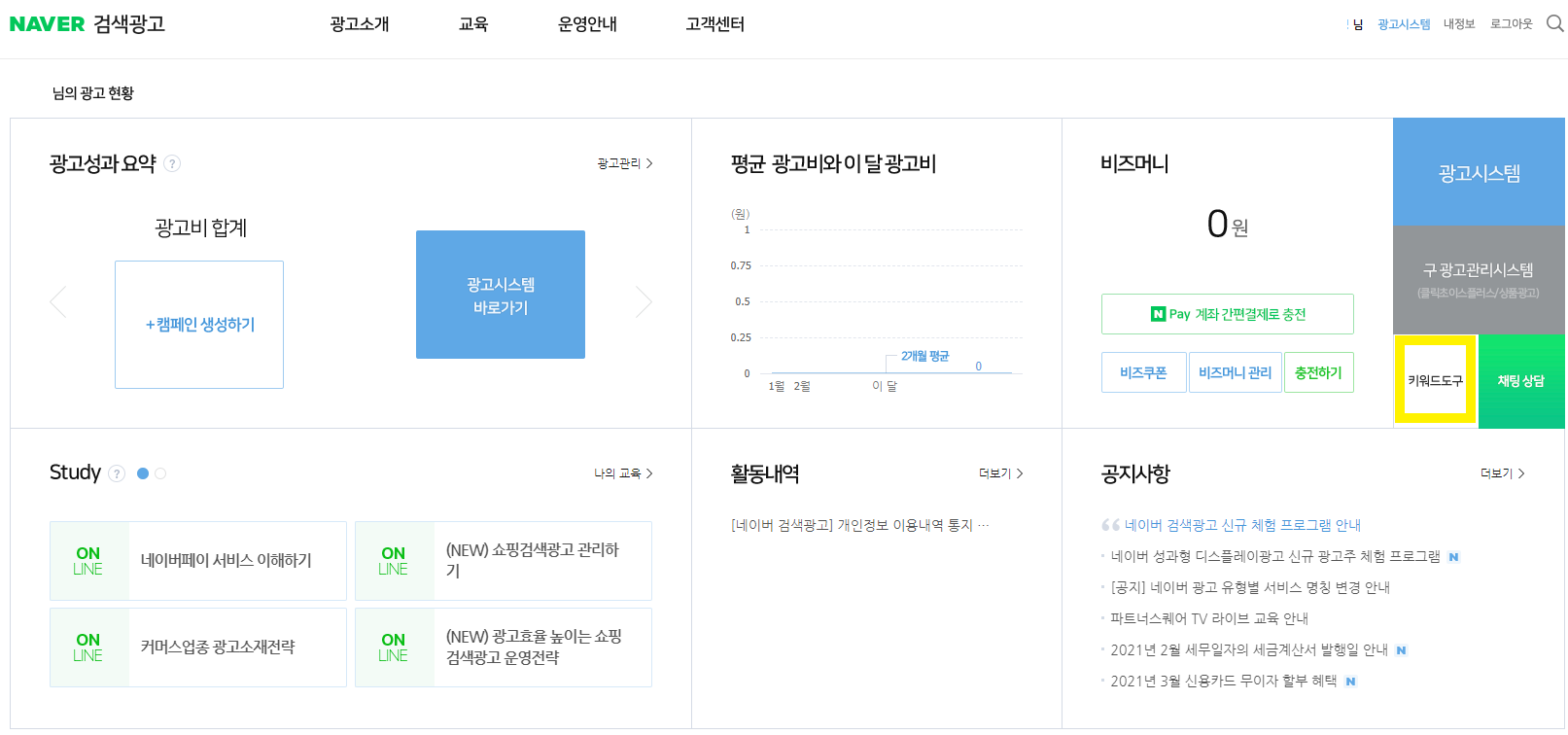Click 더보기 in 활동내역 section
The image size is (1568, 735).
[1000, 473]
